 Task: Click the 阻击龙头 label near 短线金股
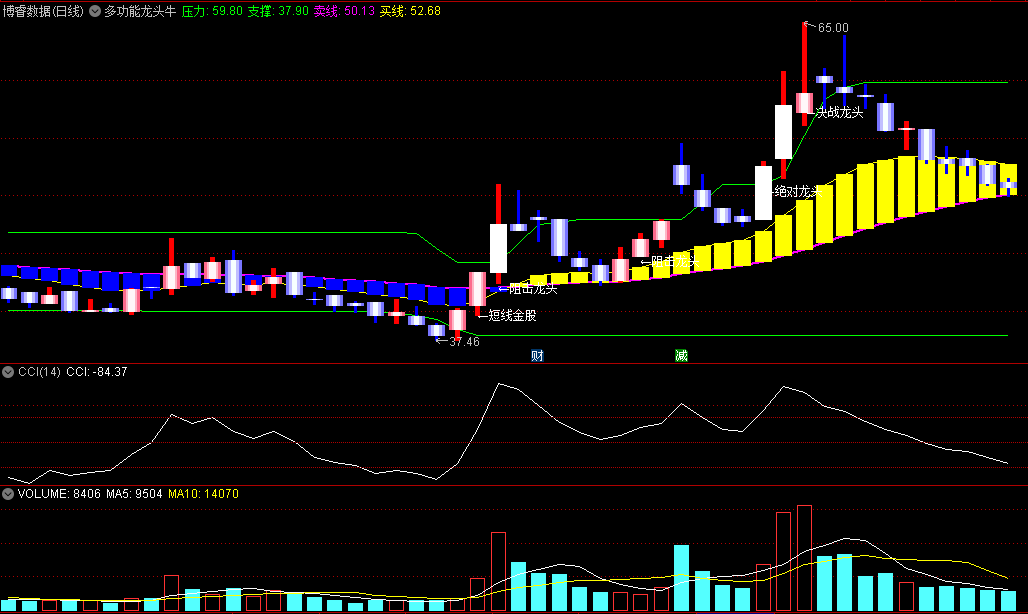click(533, 289)
